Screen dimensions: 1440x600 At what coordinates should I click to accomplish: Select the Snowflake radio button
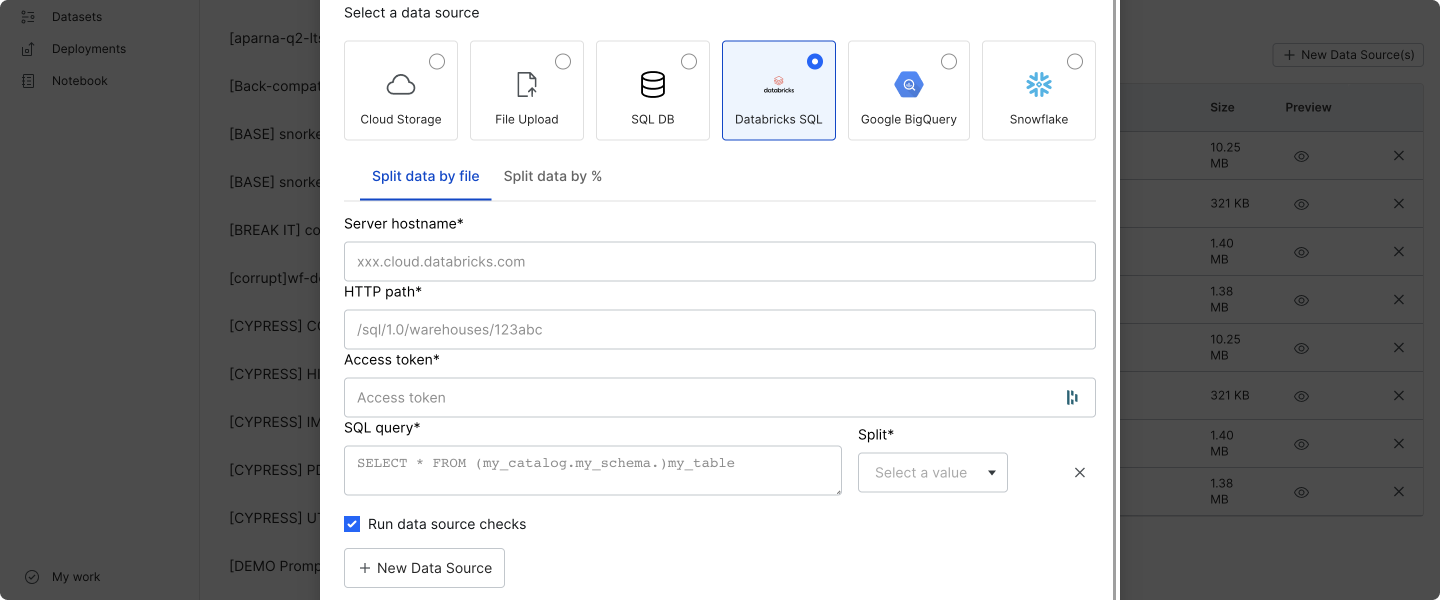pyautogui.click(x=1075, y=62)
